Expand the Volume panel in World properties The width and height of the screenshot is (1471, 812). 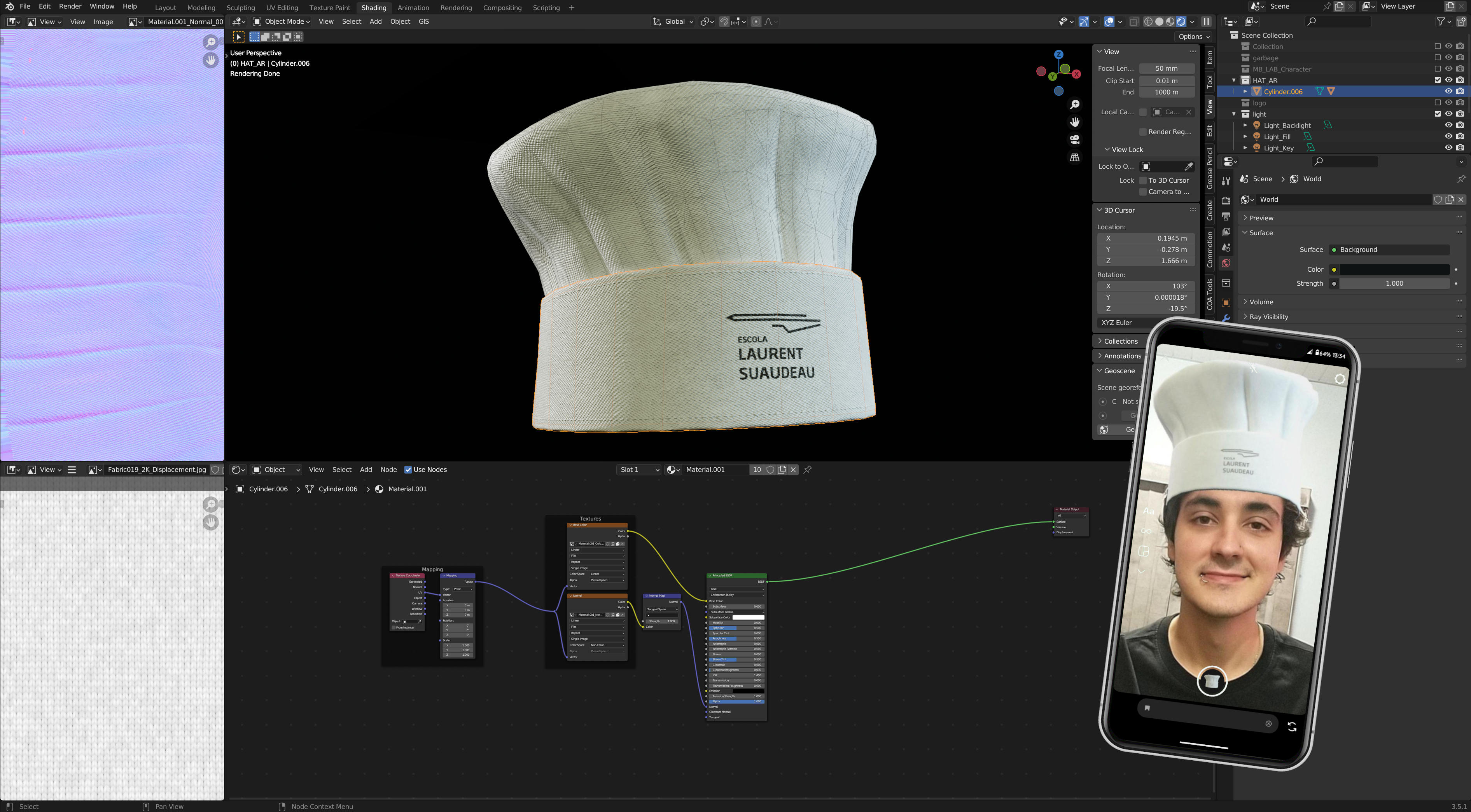1261,302
